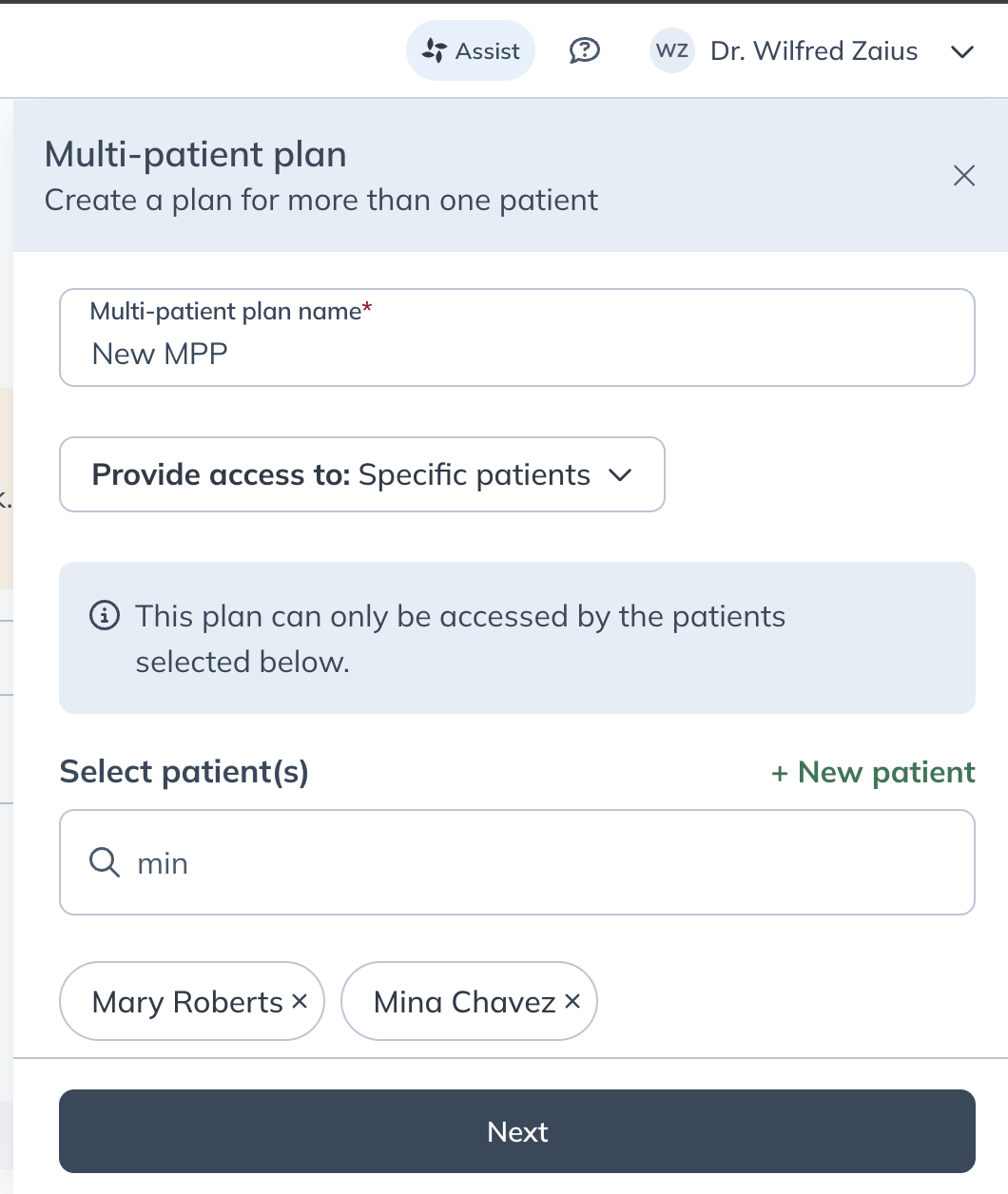Open Dr. Wilfred Zaius account menu
1008x1194 pixels.
[813, 50]
